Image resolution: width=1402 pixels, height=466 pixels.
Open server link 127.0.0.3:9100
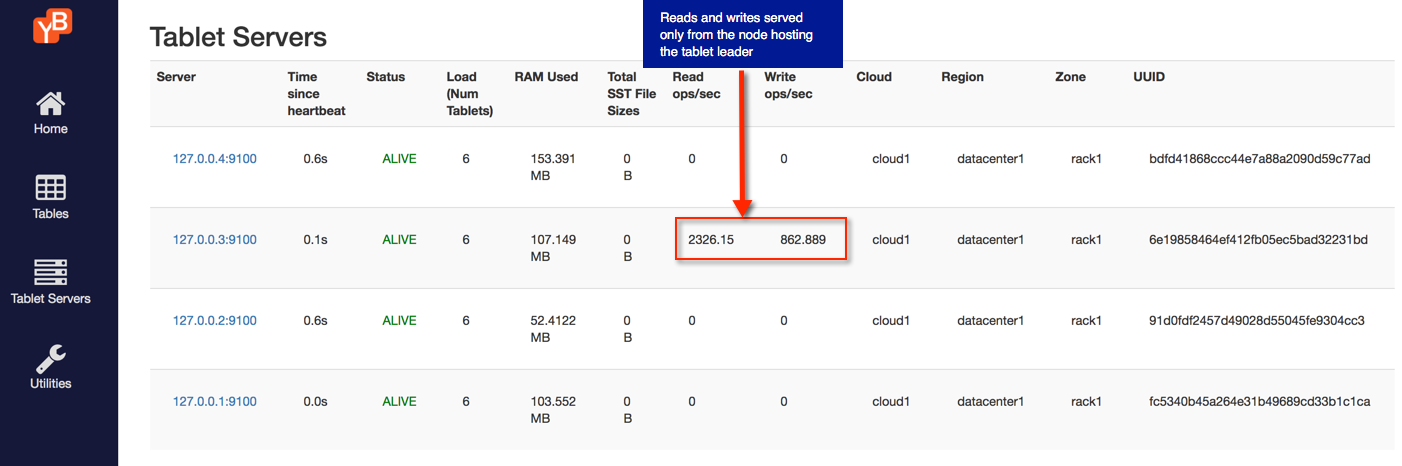(x=214, y=240)
